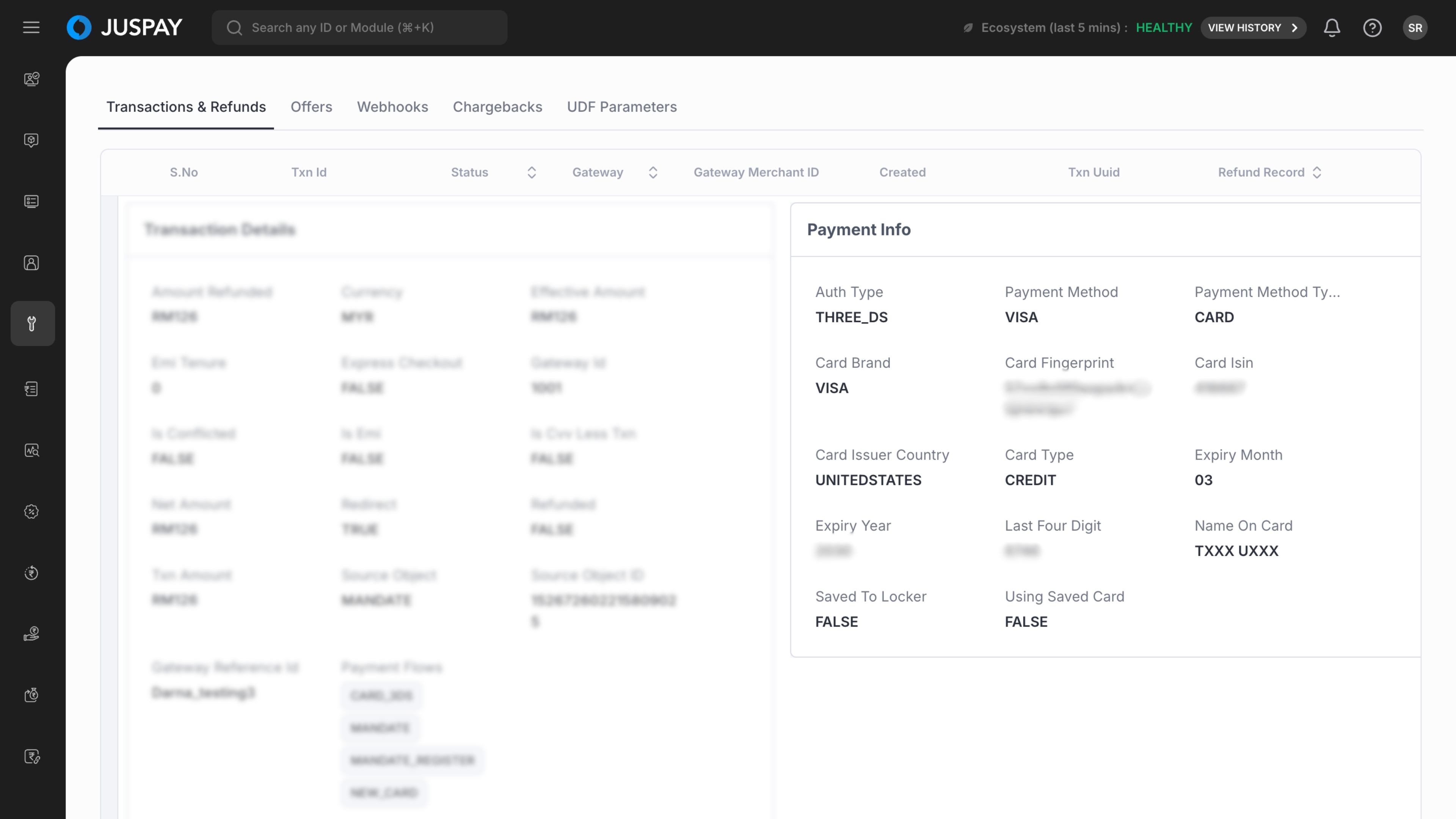The height and width of the screenshot is (819, 1456).
Task: Click the search magnifier icon
Action: [x=234, y=28]
